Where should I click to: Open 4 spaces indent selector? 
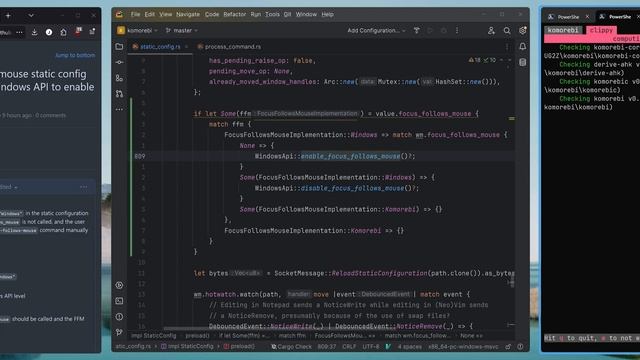pyautogui.click(x=409, y=347)
